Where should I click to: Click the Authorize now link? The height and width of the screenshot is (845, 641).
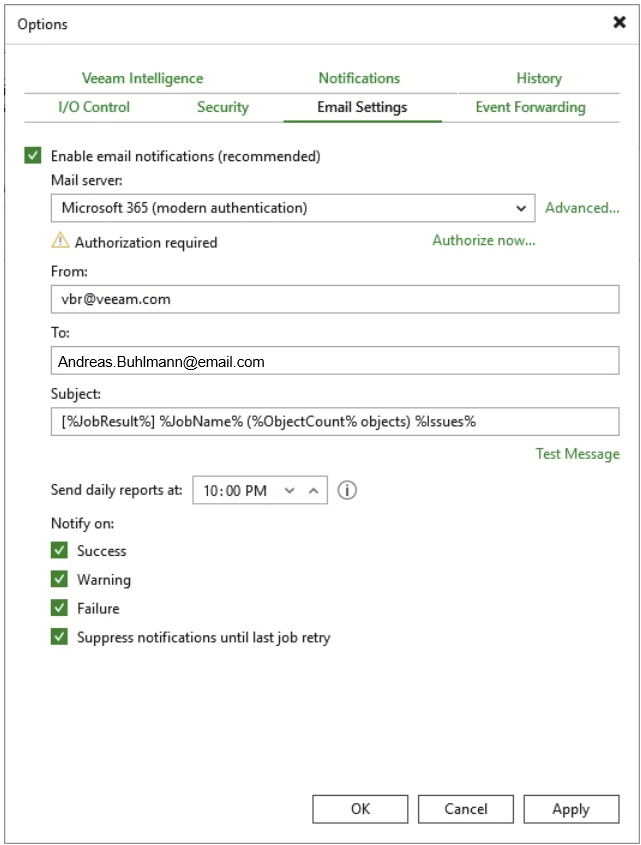(484, 240)
